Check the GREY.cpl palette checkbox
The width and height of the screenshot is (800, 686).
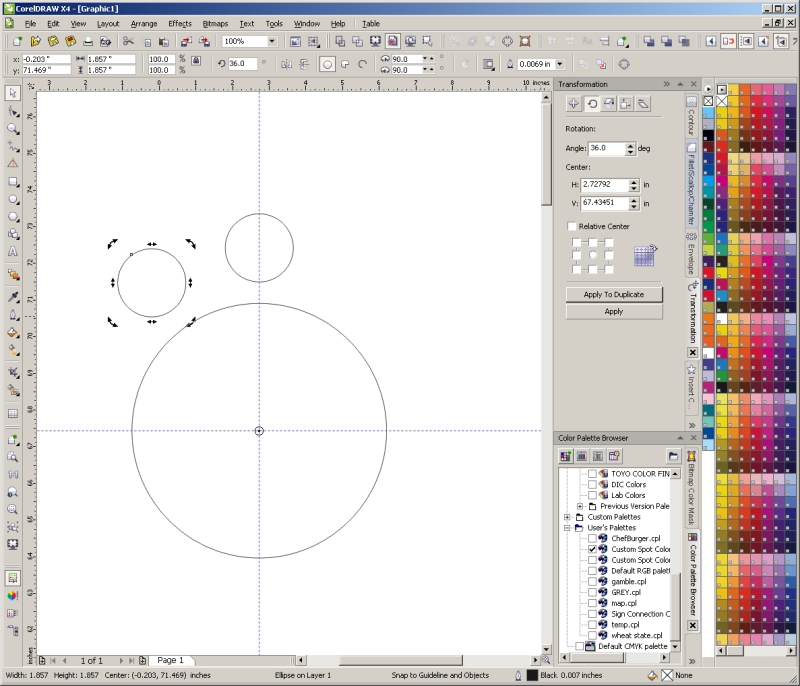click(592, 592)
